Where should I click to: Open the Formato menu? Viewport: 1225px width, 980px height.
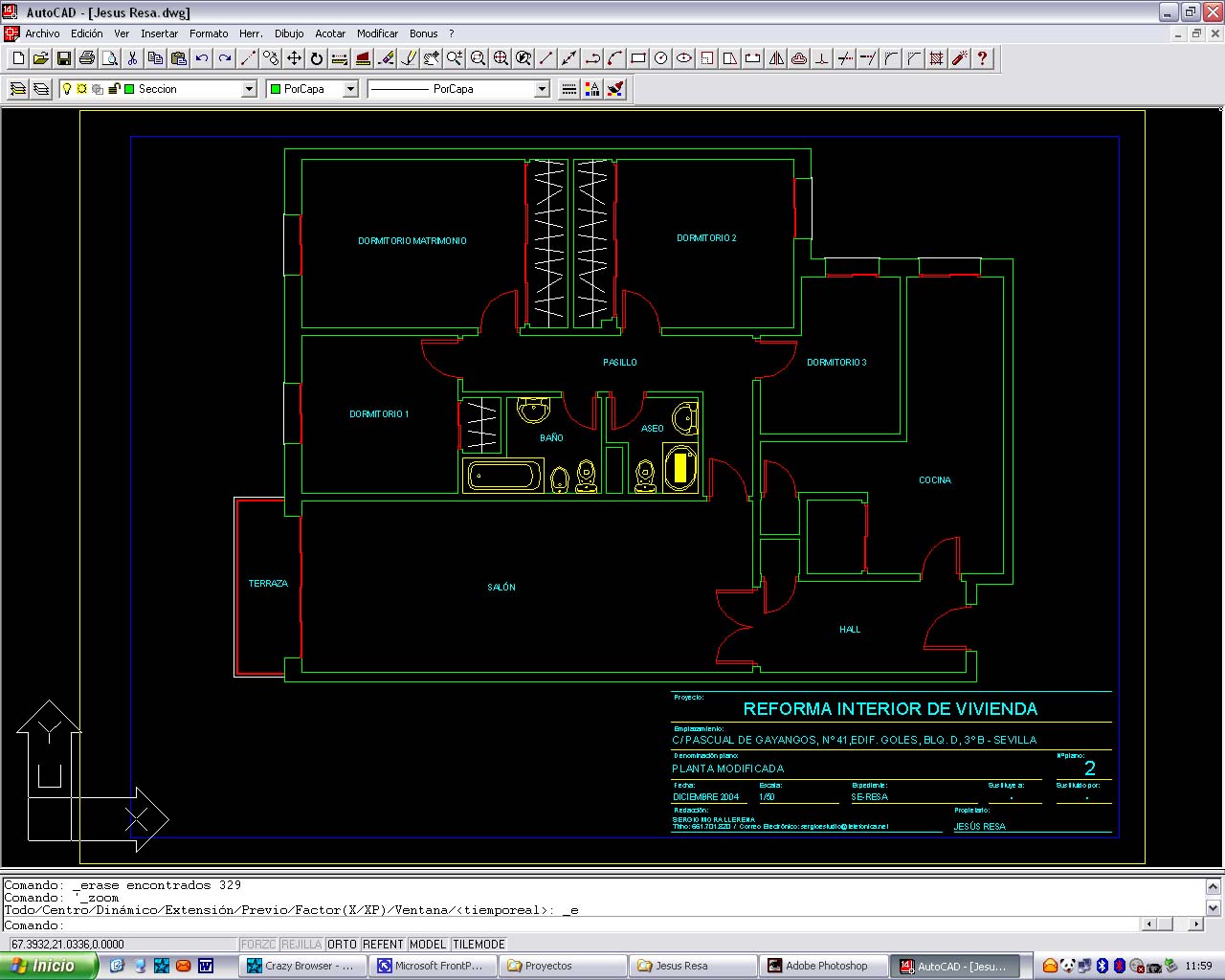pyautogui.click(x=209, y=33)
